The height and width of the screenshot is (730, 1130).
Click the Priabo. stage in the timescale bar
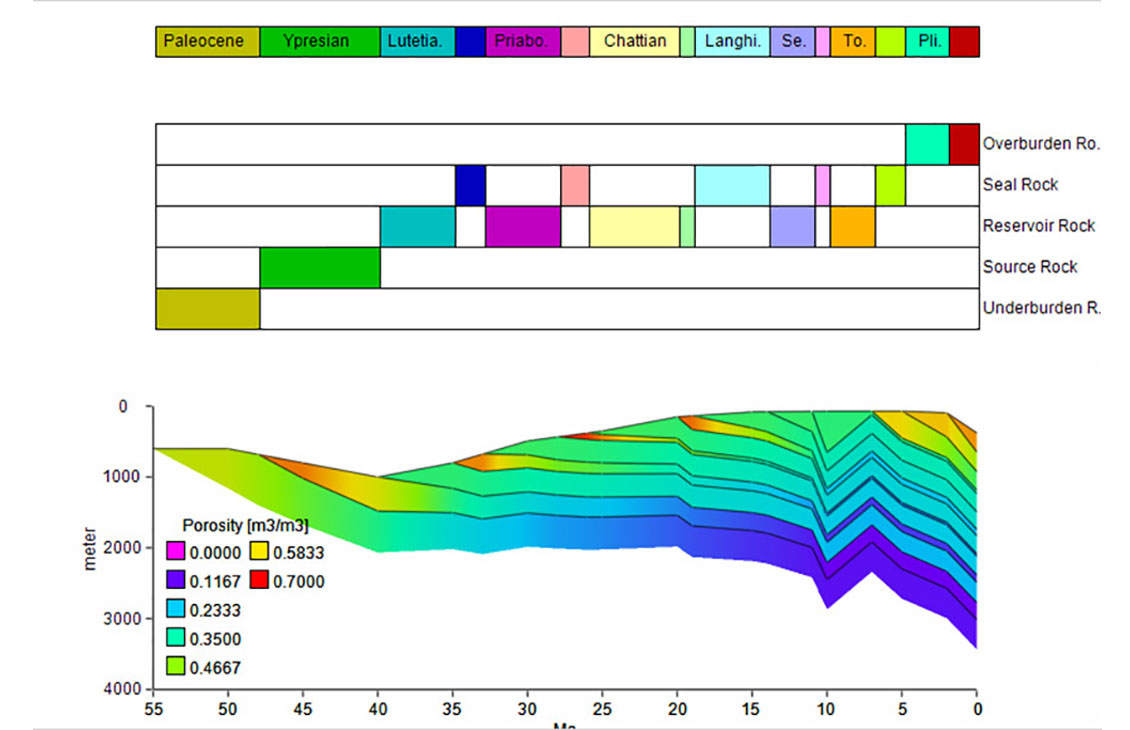pos(522,42)
